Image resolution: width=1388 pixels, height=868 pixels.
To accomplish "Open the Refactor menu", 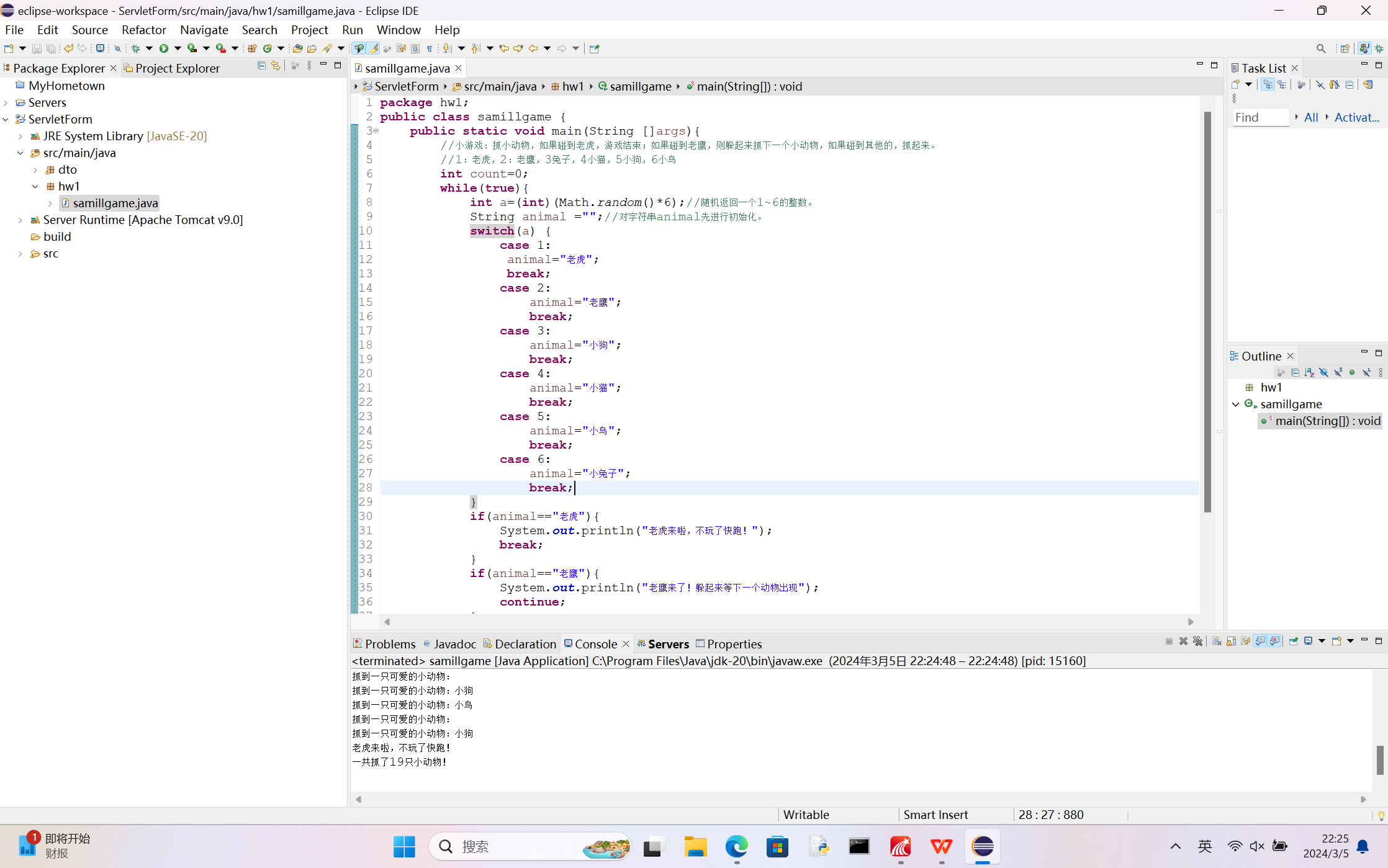I will click(143, 30).
